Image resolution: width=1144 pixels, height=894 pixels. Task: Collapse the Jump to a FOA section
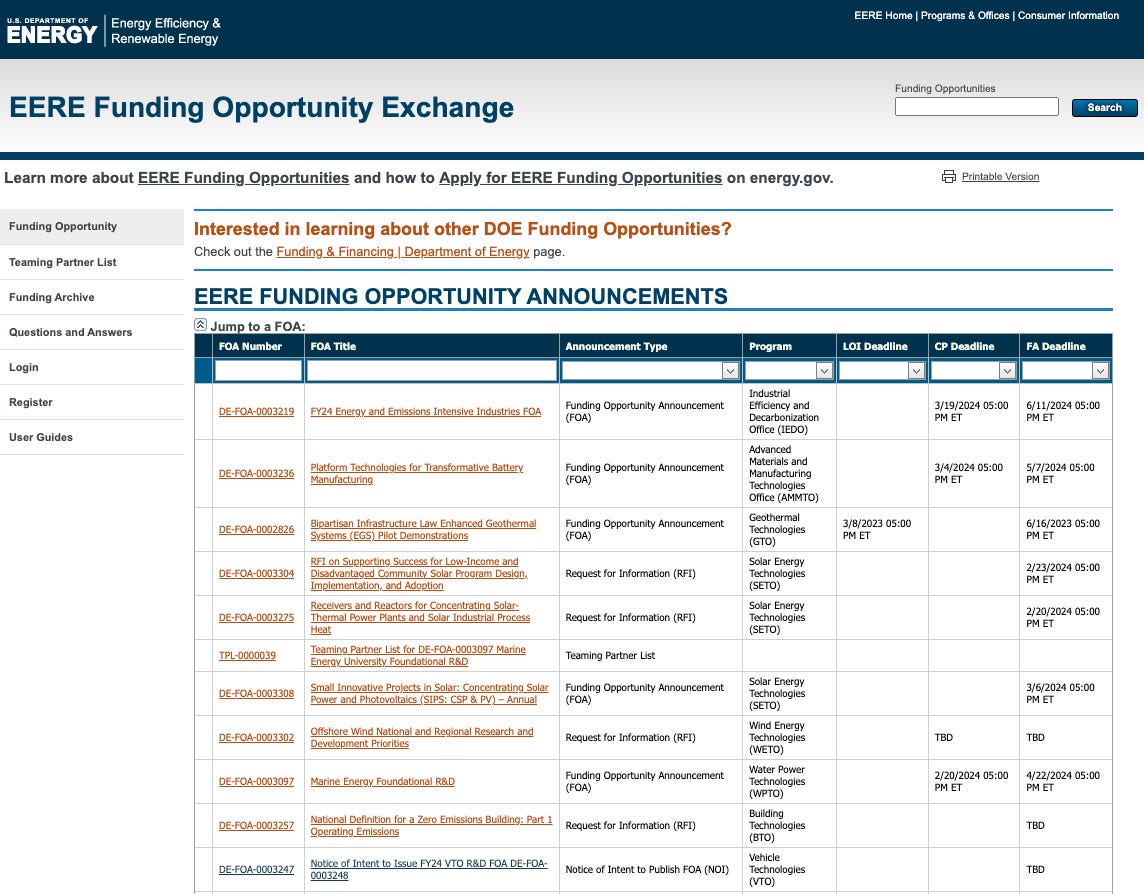(x=201, y=325)
